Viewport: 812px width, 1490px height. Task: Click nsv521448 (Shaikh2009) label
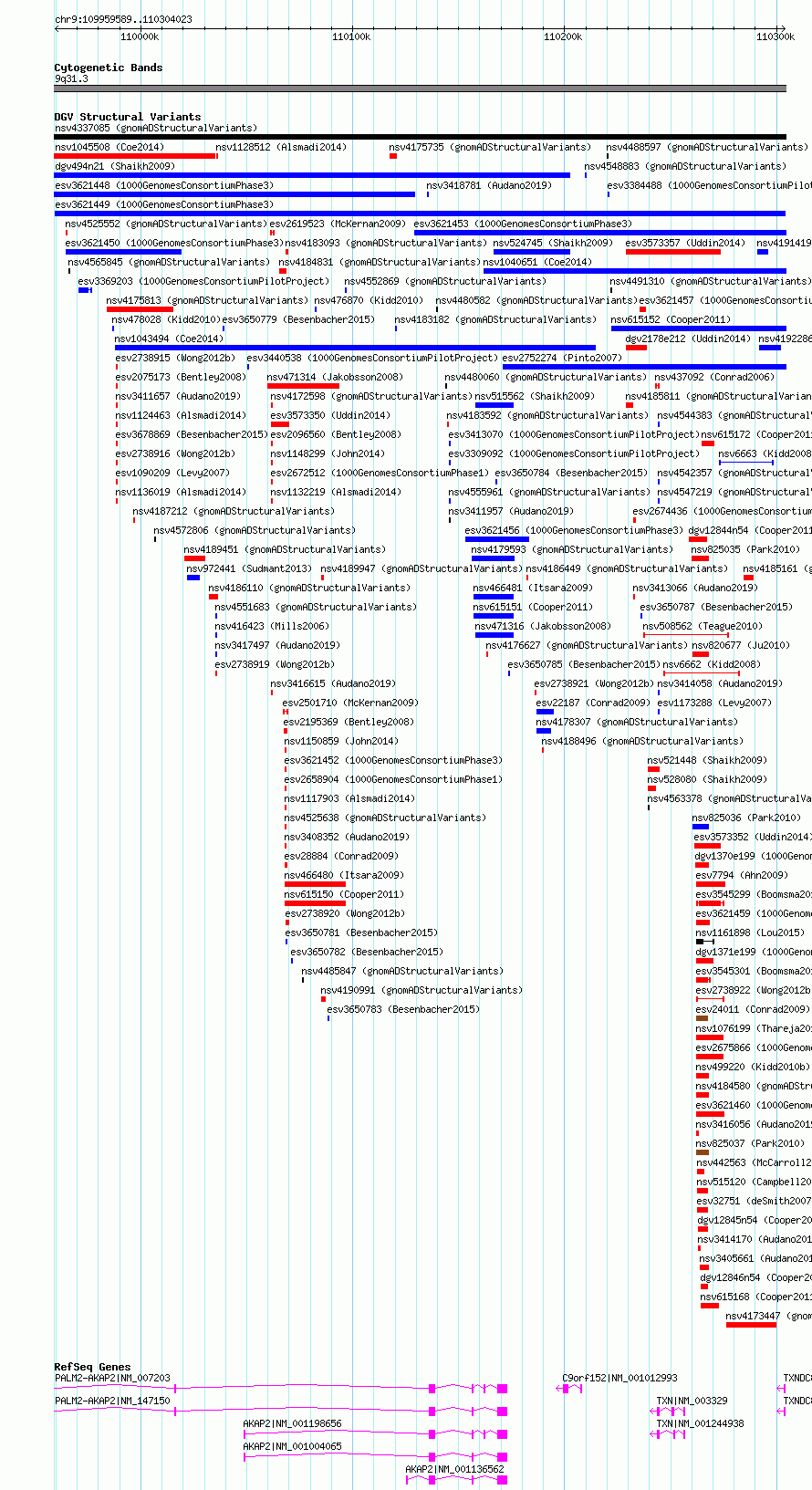(707, 760)
